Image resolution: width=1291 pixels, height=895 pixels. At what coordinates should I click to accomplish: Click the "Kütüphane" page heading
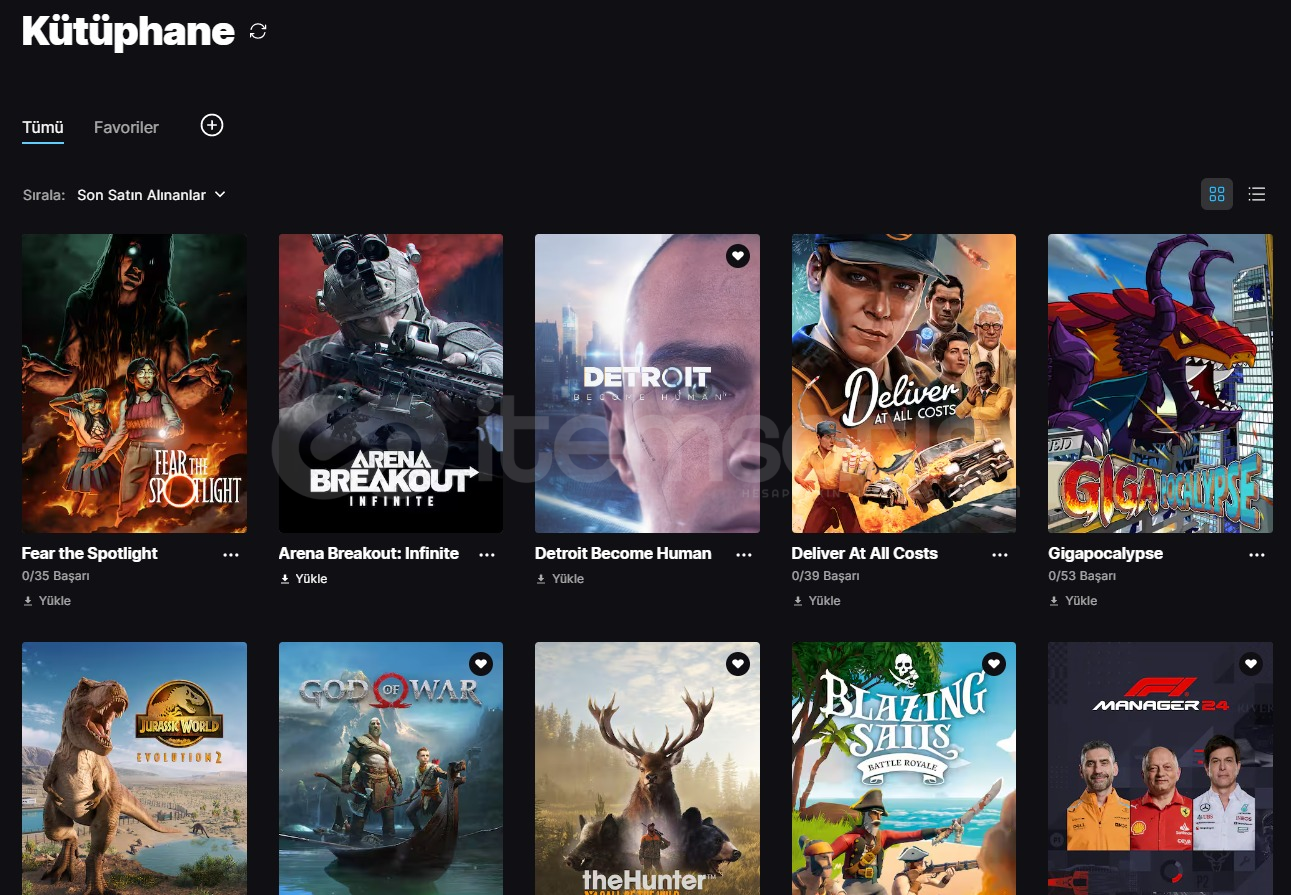click(x=128, y=32)
